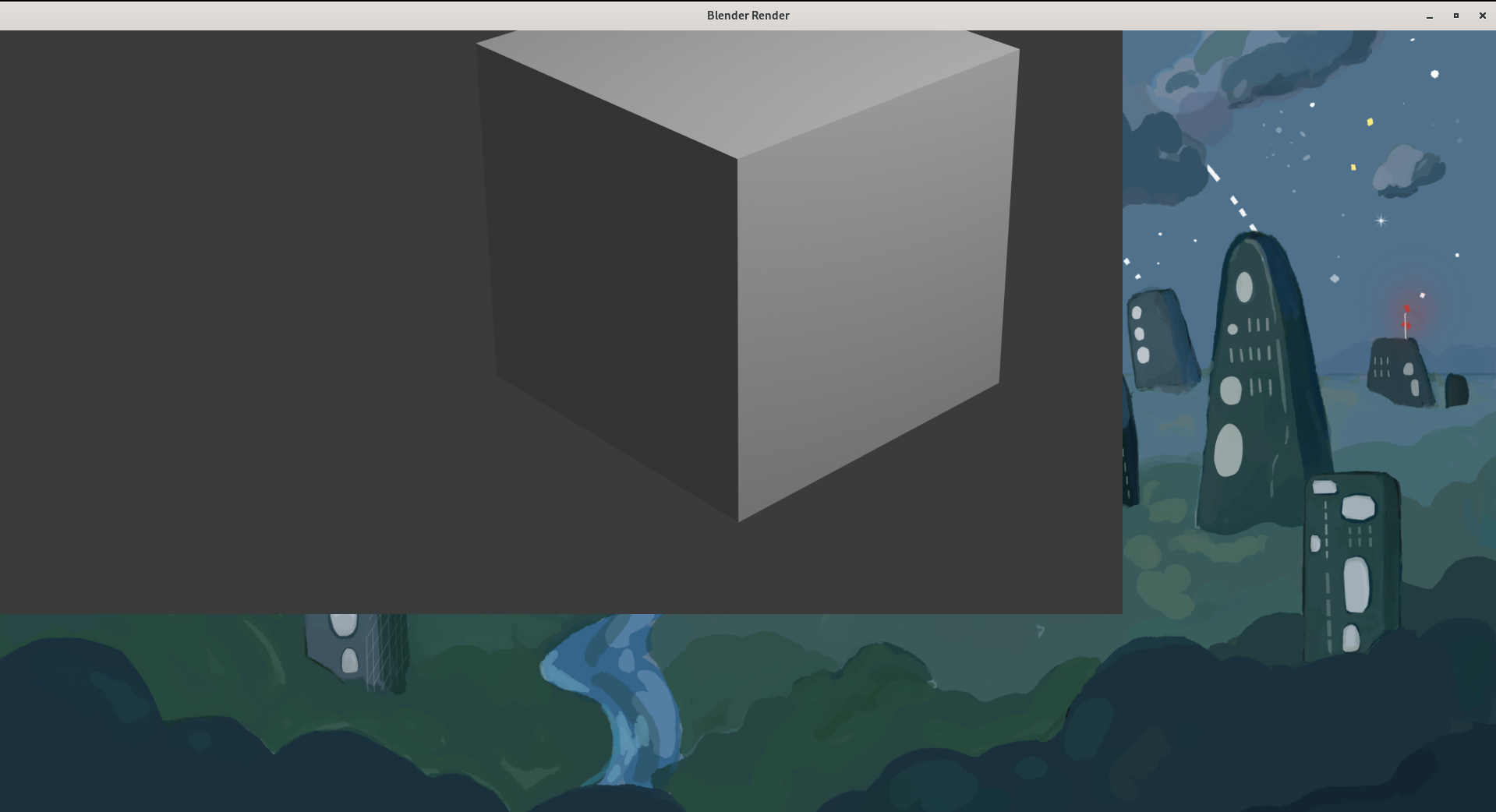
Task: Click the rectangular tower with dashed line
Action: pyautogui.click(x=1351, y=561)
